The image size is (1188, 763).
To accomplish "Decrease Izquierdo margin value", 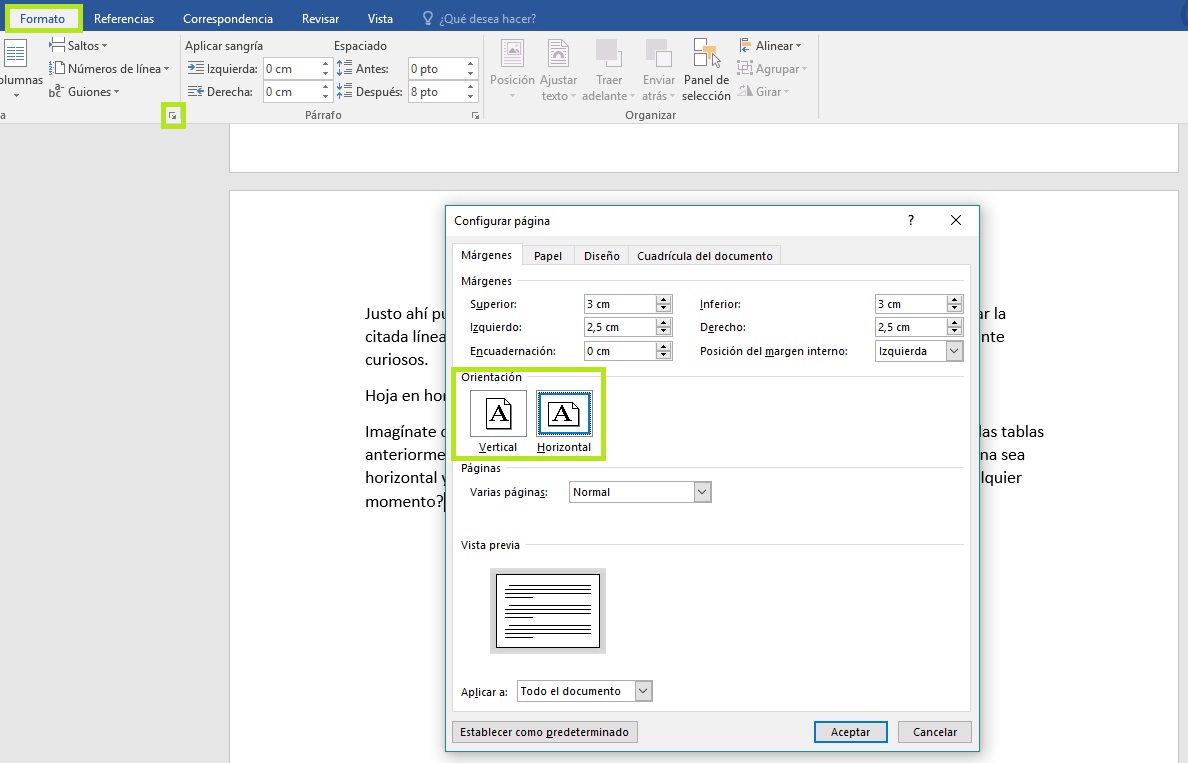I will [x=664, y=332].
